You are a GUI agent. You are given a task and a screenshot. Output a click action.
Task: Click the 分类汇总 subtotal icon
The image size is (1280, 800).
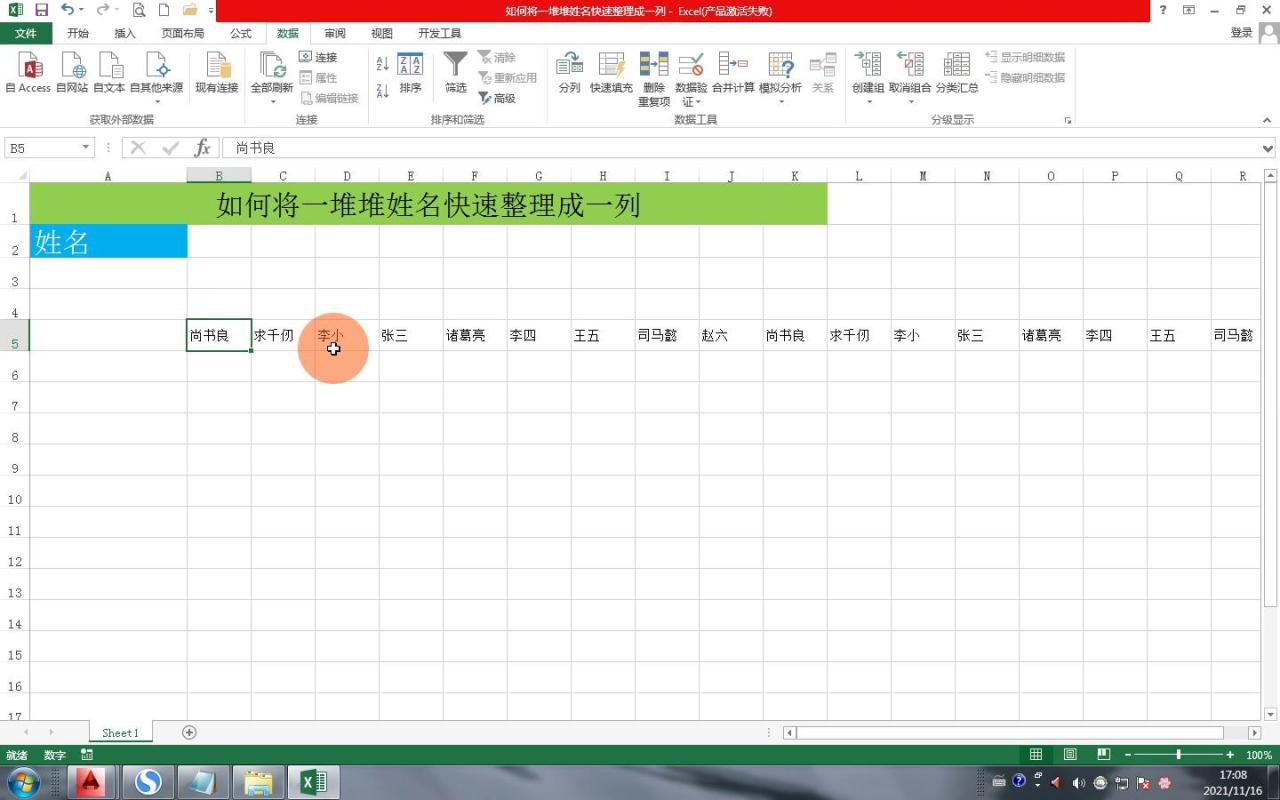(957, 73)
